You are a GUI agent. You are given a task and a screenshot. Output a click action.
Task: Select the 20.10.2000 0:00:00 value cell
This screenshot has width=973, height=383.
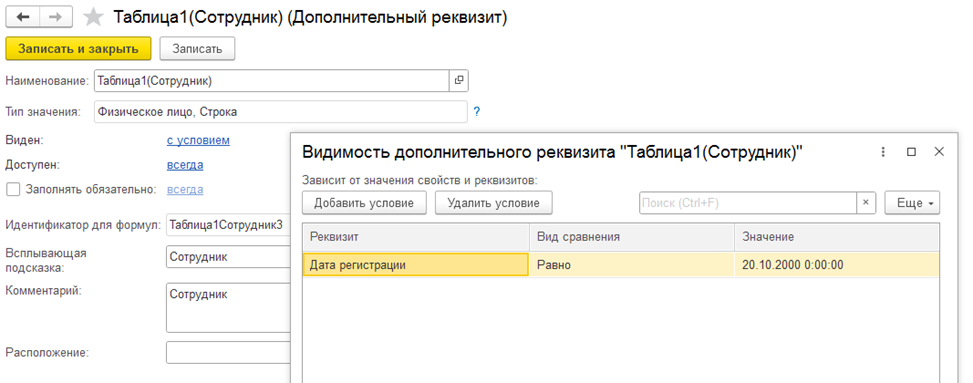pyautogui.click(x=836, y=265)
